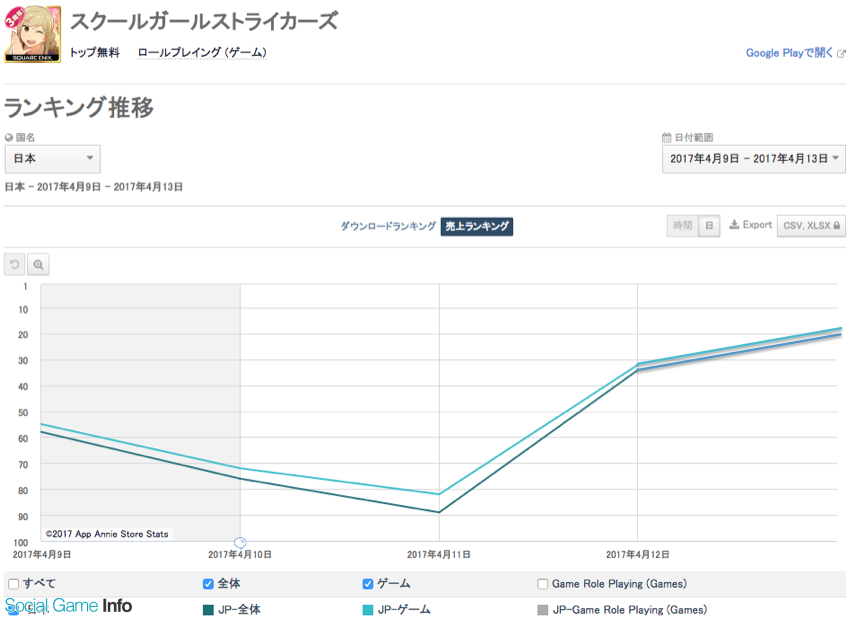Click the 2017年4月12日 axis label
Screen dimensions: 848x618
(638, 555)
